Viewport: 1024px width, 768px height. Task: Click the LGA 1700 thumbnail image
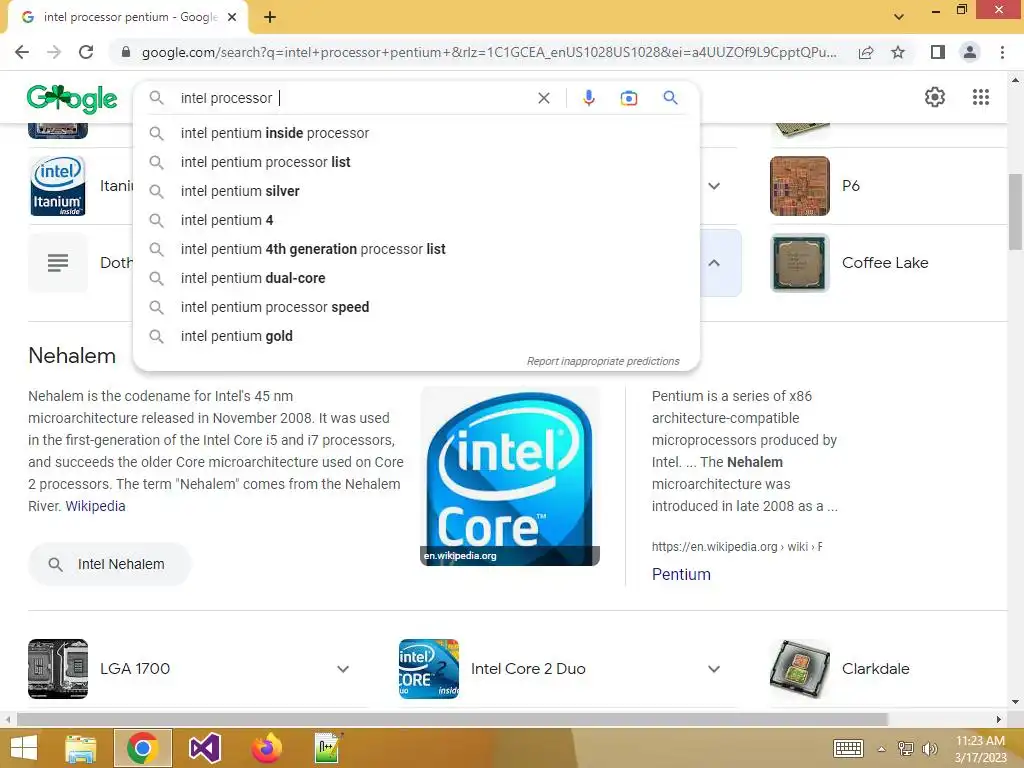58,669
